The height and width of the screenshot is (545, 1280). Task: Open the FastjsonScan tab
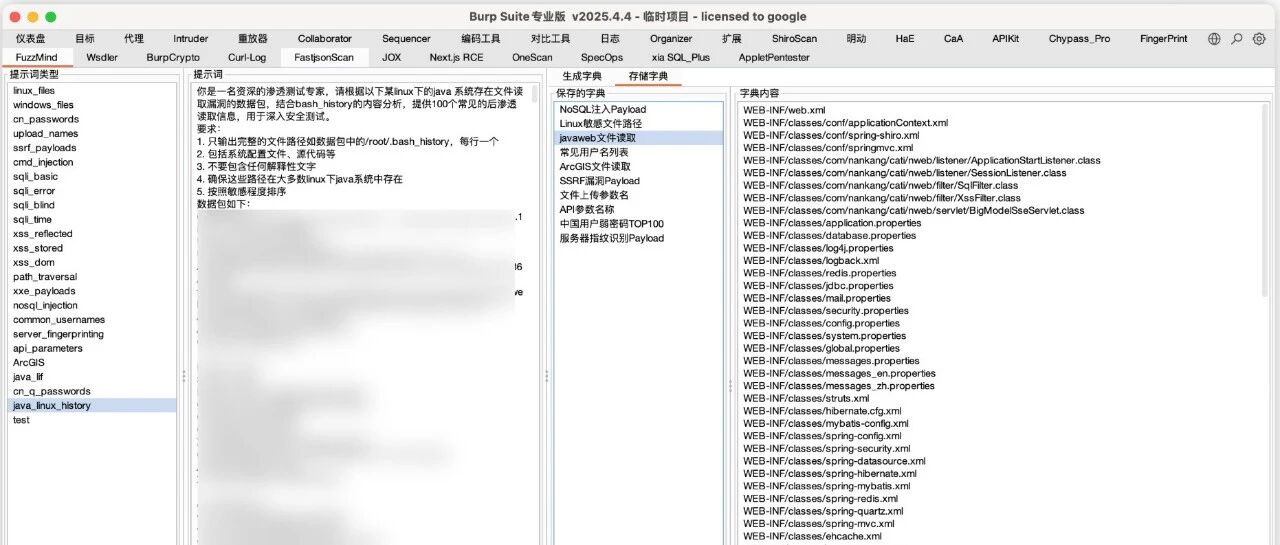(x=324, y=57)
